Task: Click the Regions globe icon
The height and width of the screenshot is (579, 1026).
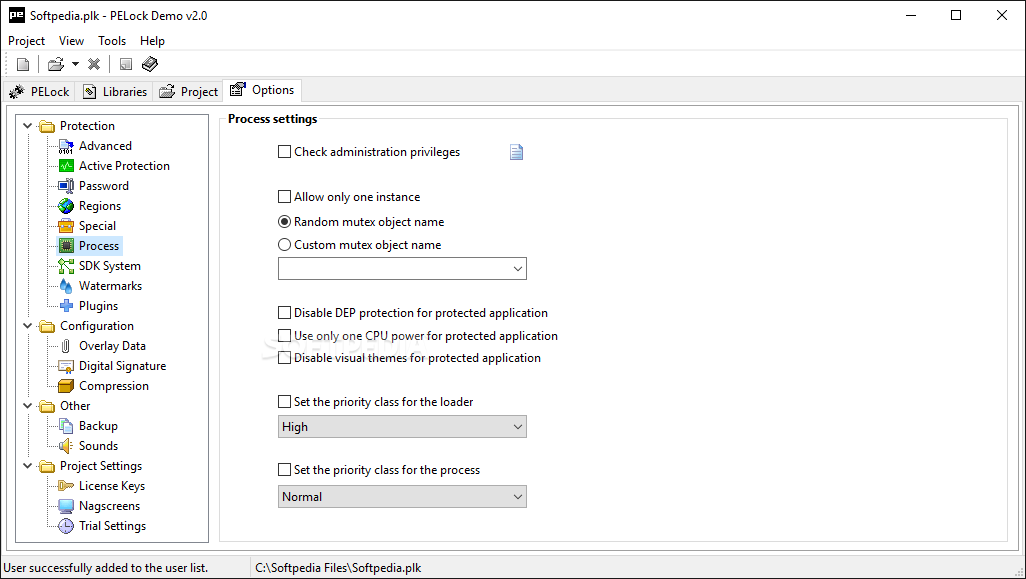Action: 66,206
